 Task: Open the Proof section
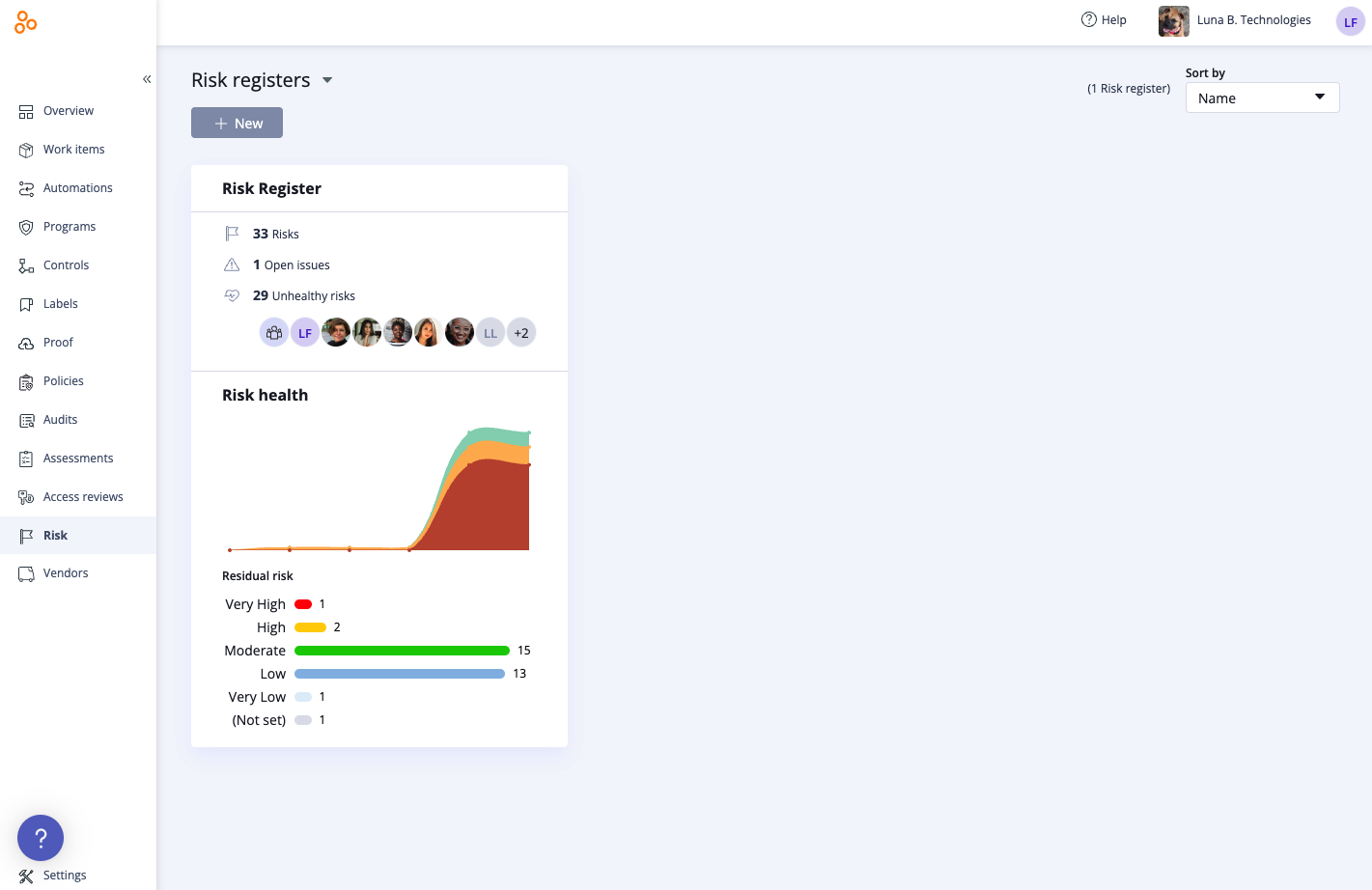[58, 343]
